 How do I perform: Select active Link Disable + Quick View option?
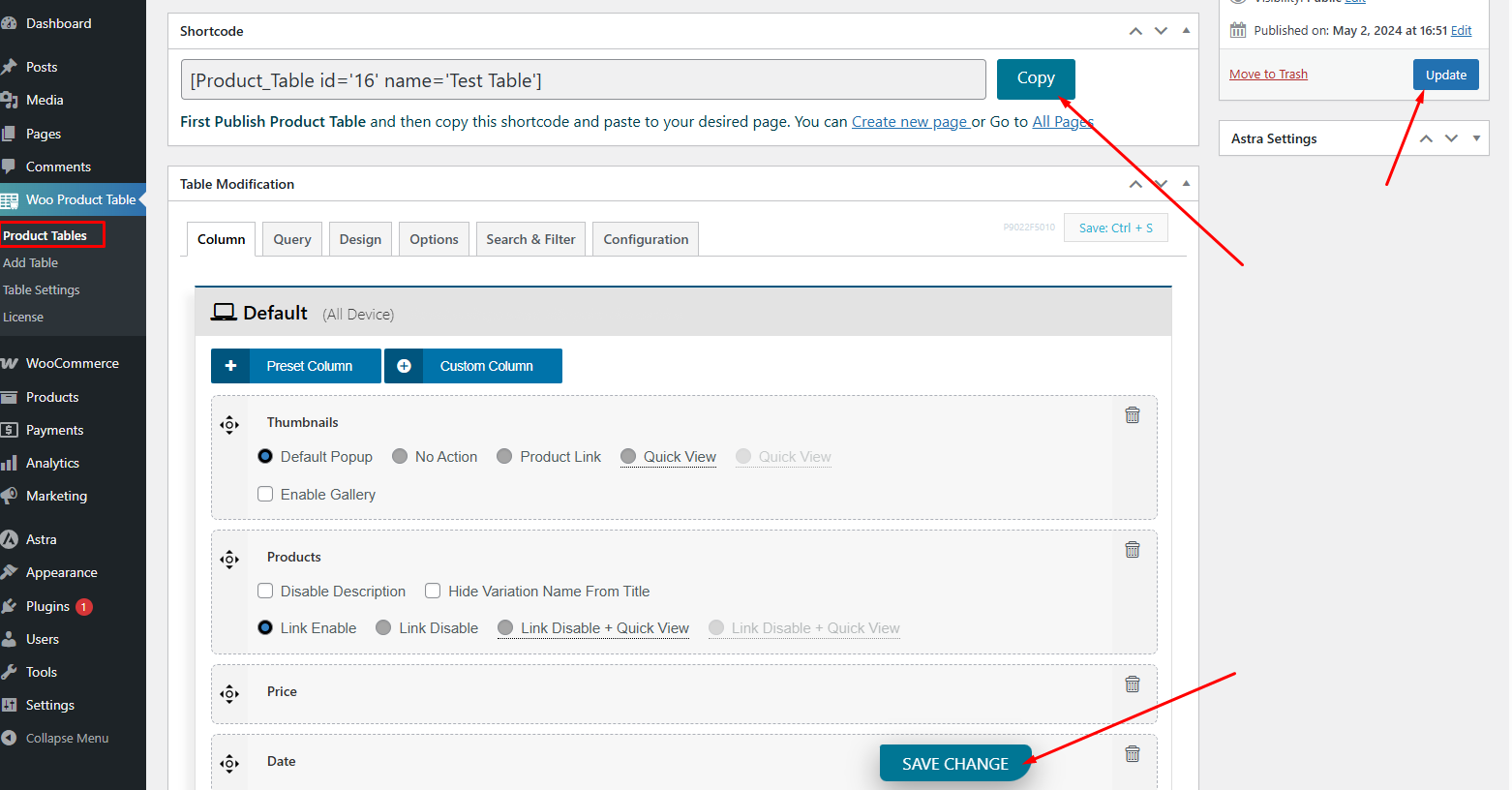pyautogui.click(x=505, y=627)
